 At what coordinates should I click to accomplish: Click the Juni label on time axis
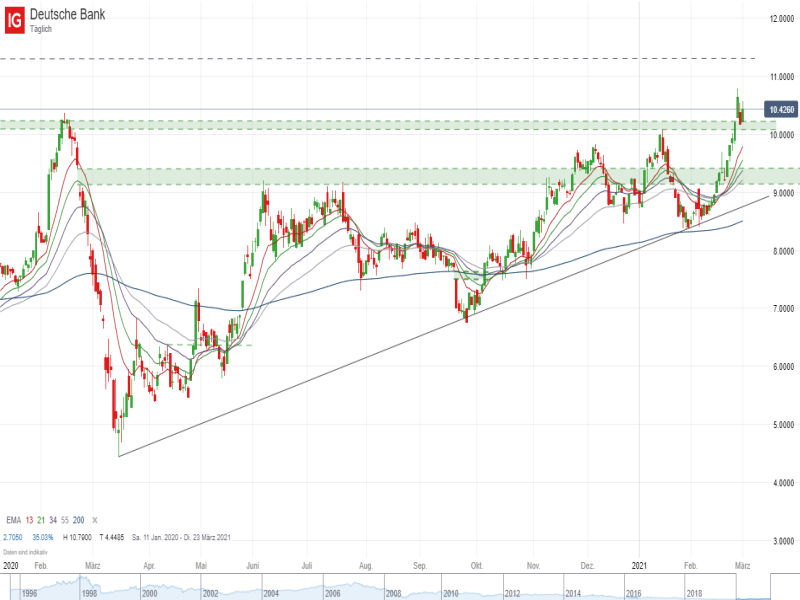(x=253, y=566)
